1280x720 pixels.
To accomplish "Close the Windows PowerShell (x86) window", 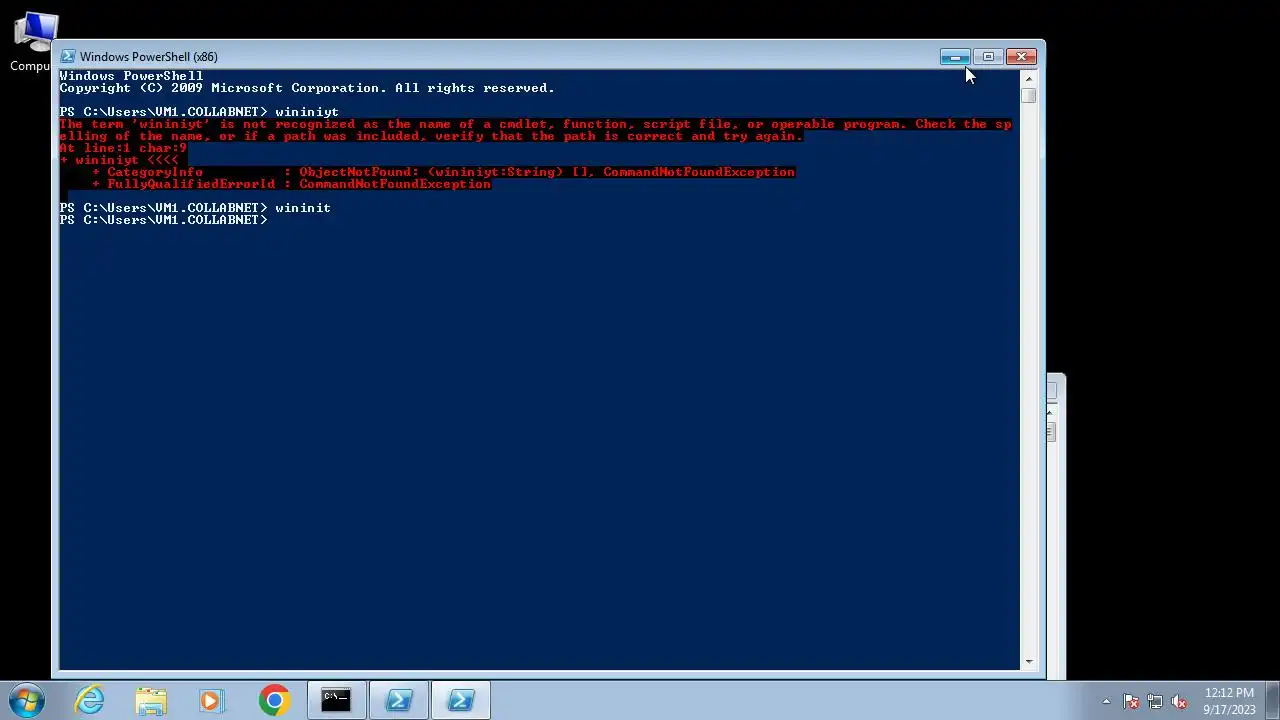I will (x=1021, y=57).
